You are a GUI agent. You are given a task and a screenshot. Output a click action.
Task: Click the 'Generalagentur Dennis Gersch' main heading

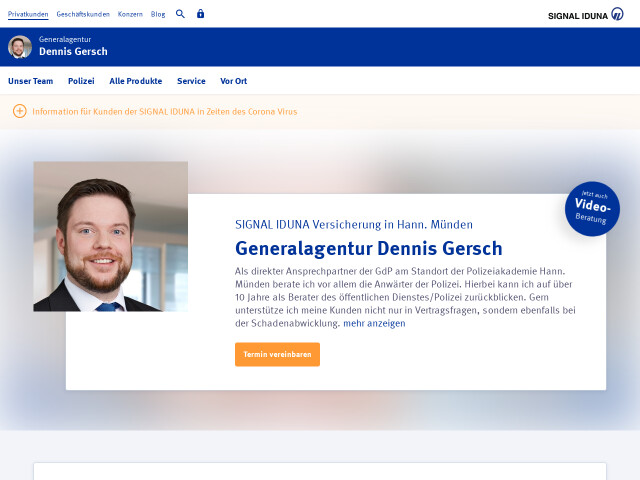click(x=369, y=249)
